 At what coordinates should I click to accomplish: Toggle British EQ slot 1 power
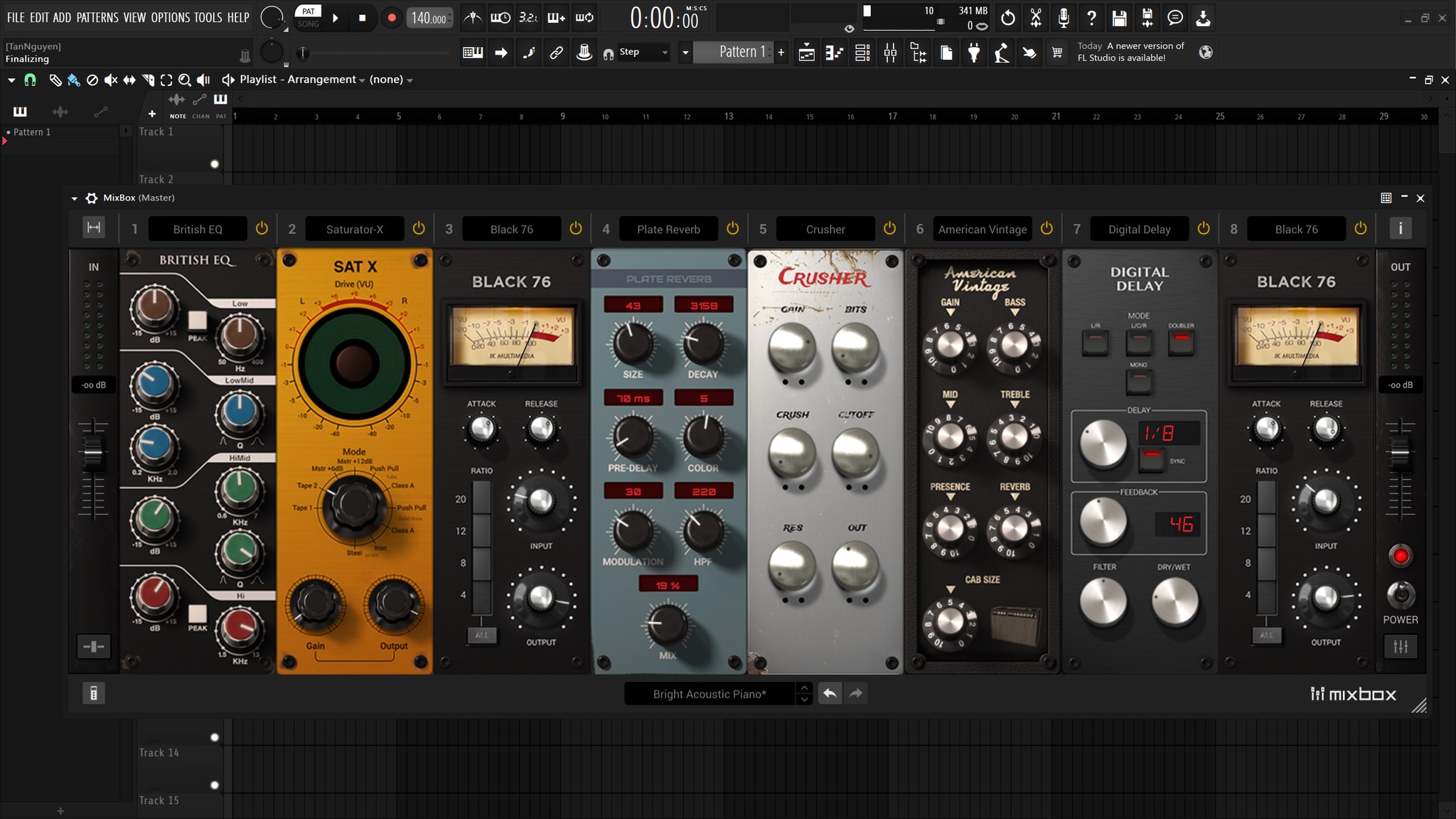pos(262,228)
